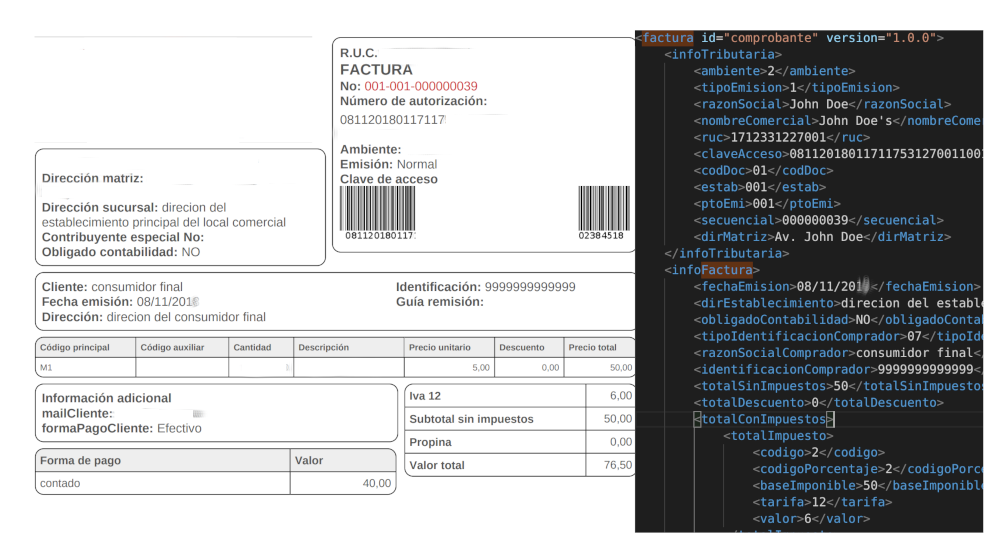Viewport: 1000px width, 546px height.
Task: Click the M1 product code cell
Action: [x=46, y=368]
